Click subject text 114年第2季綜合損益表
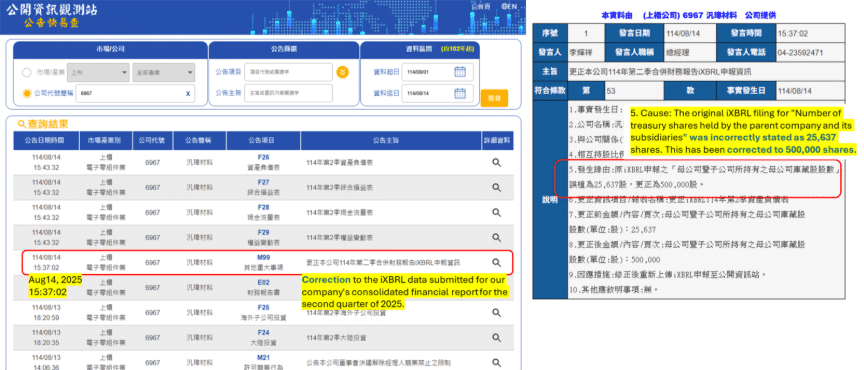Image resolution: width=864 pixels, height=370 pixels. pyautogui.click(x=338, y=187)
